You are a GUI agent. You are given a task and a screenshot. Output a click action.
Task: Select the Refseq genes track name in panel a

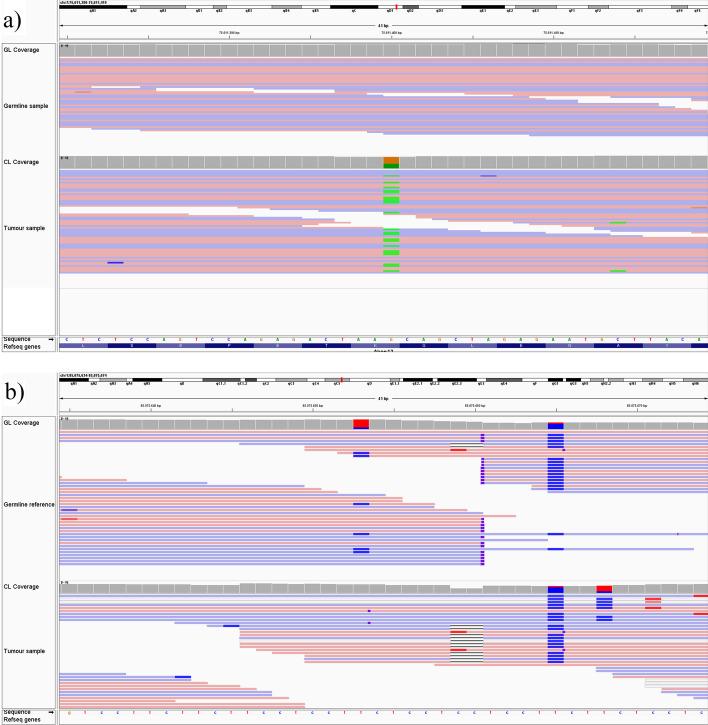tap(22, 347)
